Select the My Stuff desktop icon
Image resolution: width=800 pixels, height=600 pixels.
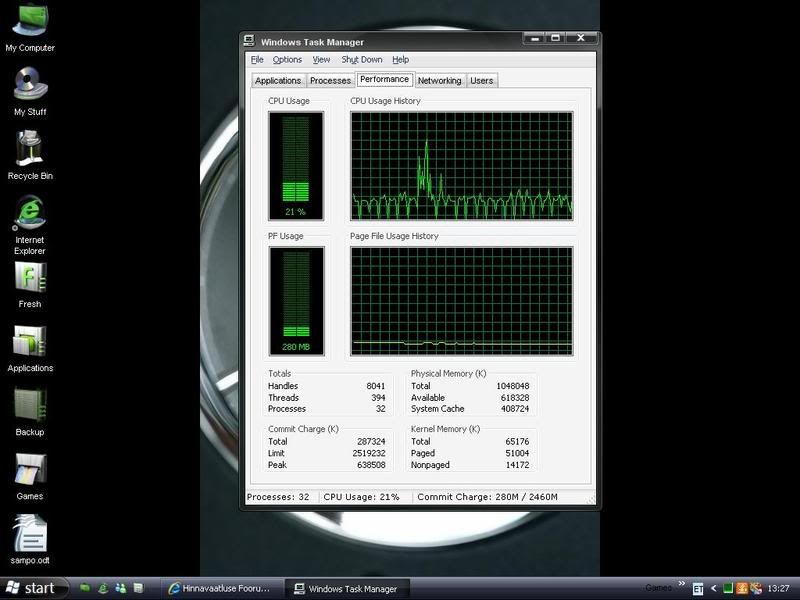pos(30,91)
